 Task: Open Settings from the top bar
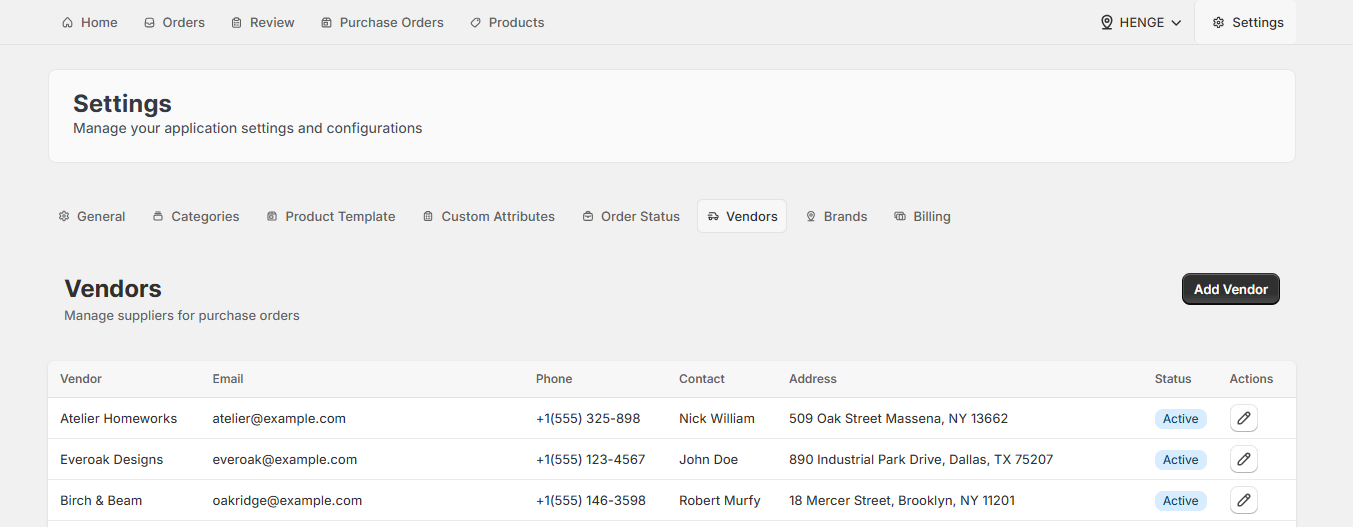click(1247, 22)
